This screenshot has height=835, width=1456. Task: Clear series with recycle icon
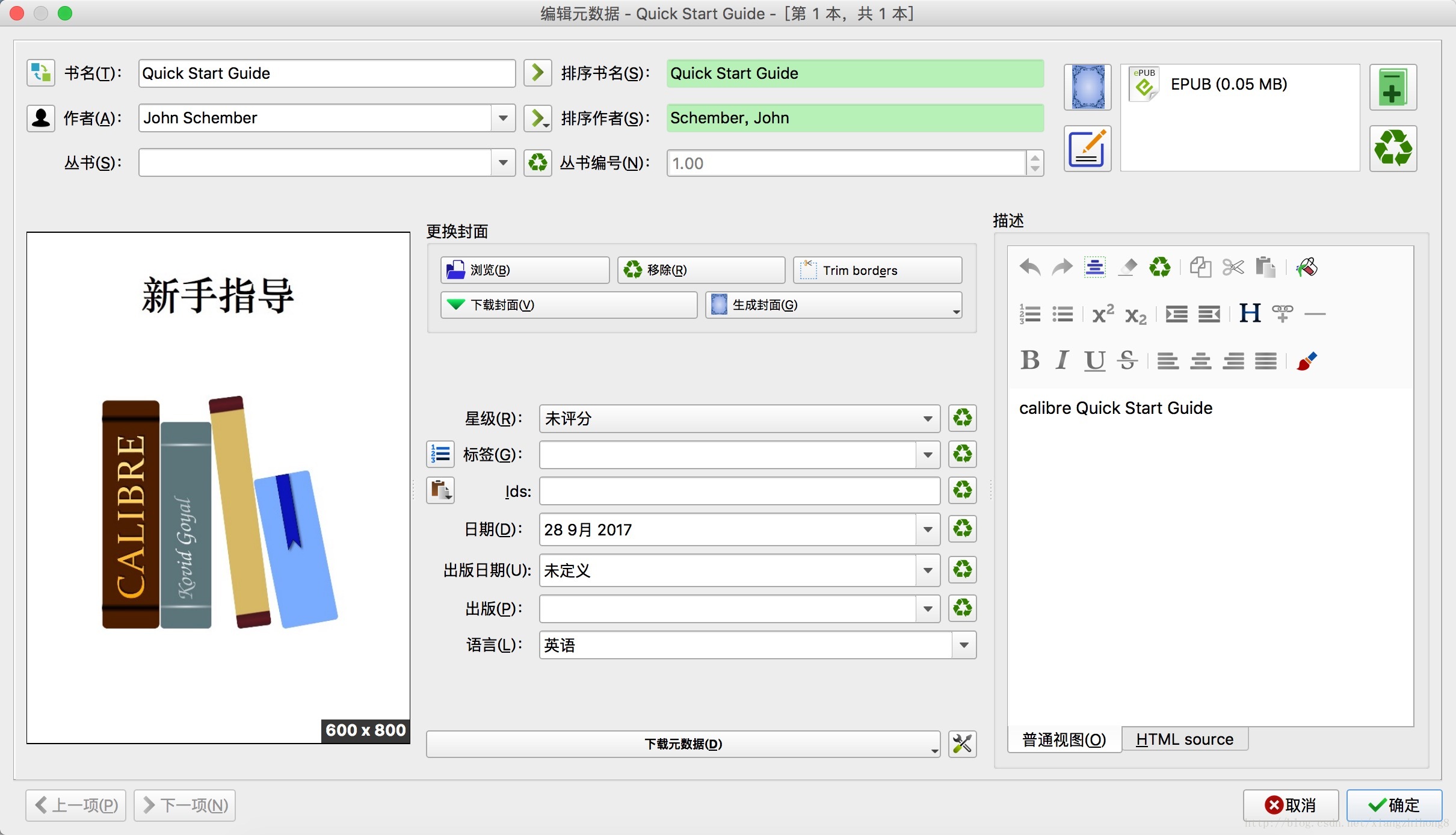(537, 162)
